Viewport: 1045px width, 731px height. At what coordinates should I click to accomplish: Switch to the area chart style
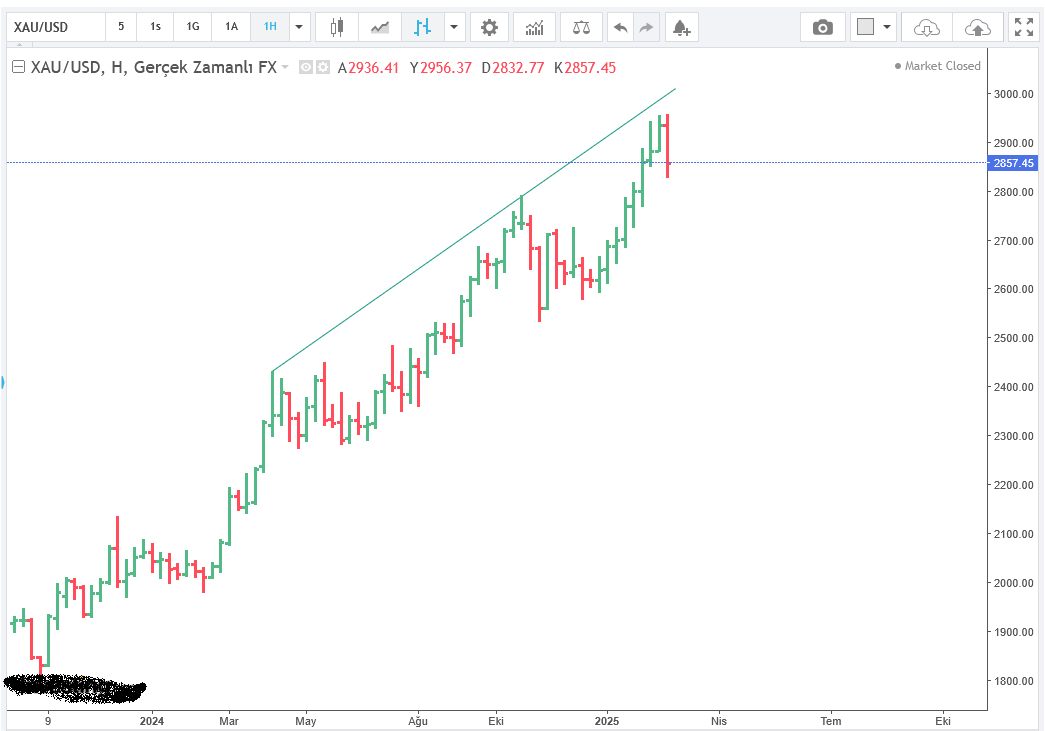pos(380,27)
